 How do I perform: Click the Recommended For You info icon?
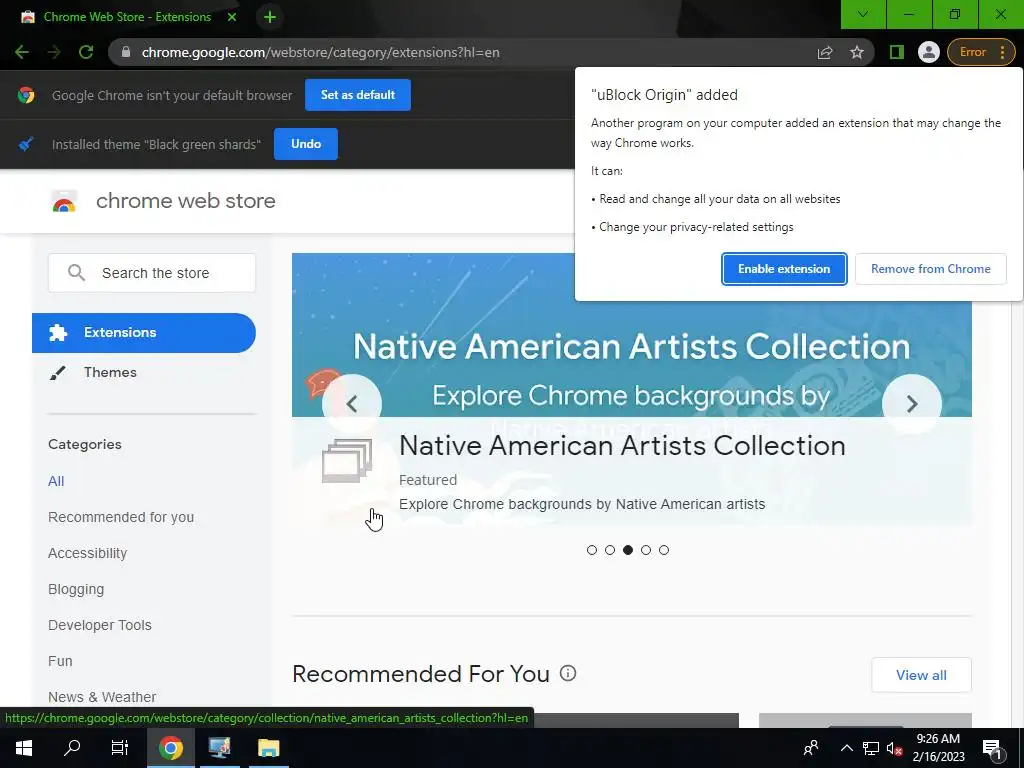(x=568, y=673)
